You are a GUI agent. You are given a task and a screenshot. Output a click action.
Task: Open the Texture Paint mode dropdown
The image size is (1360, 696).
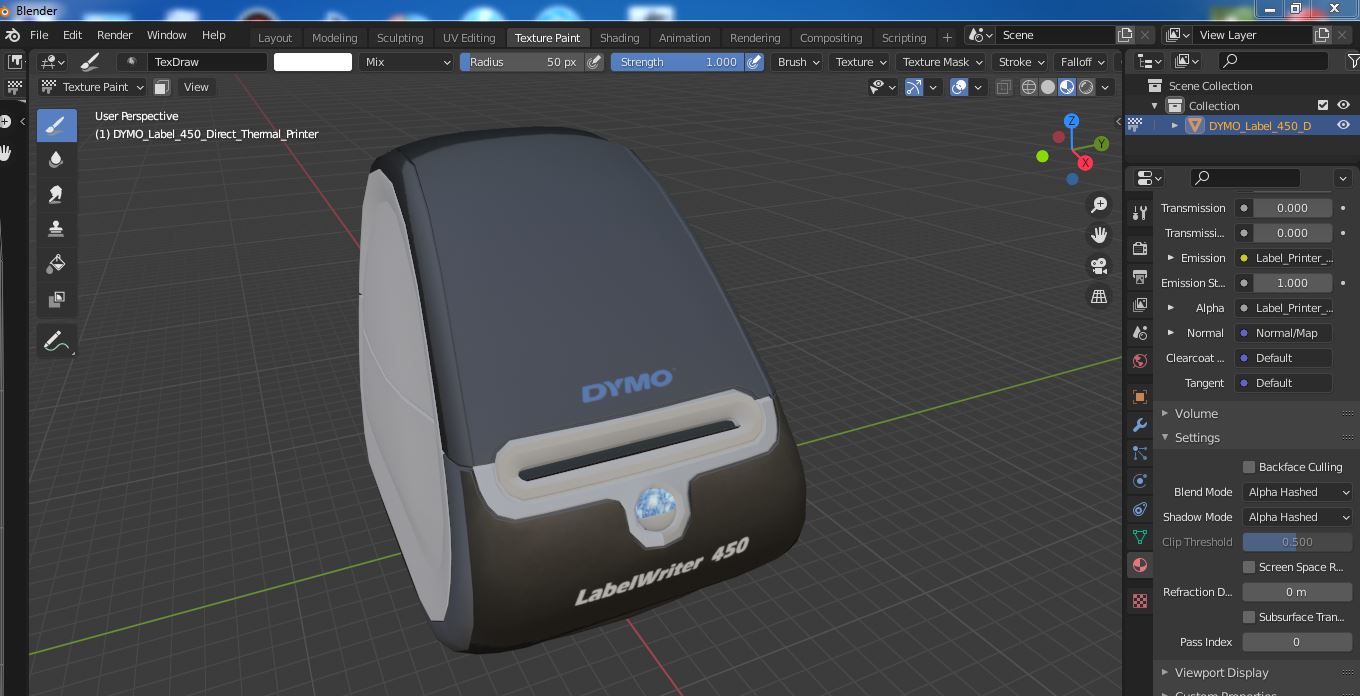[92, 87]
